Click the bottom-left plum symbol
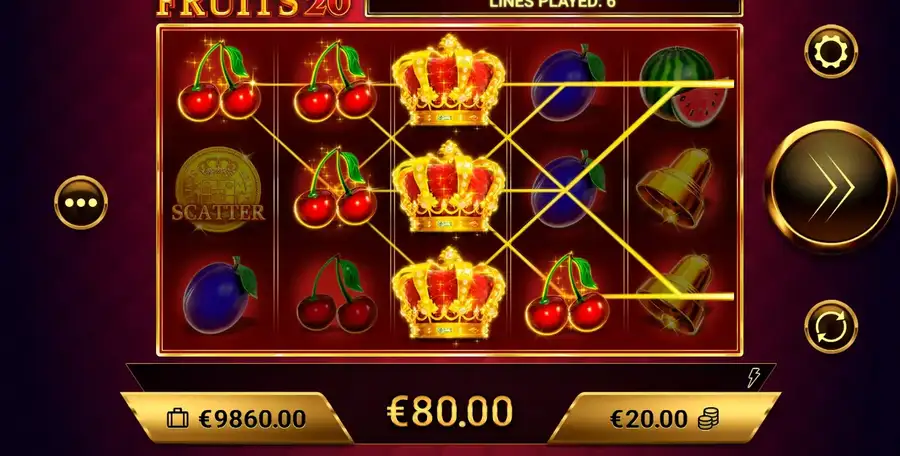The height and width of the screenshot is (456, 900). [219, 295]
